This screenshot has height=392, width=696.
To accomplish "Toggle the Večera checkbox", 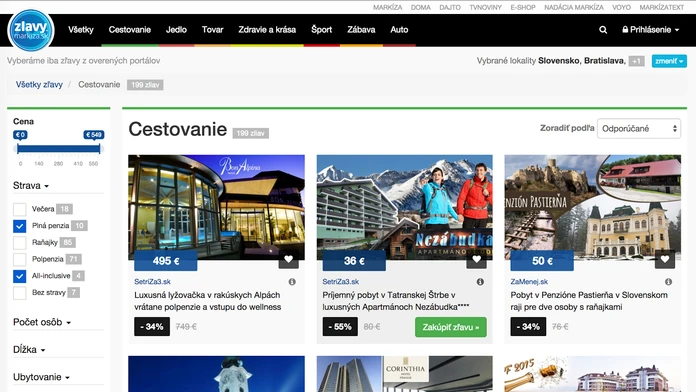I will [20, 209].
